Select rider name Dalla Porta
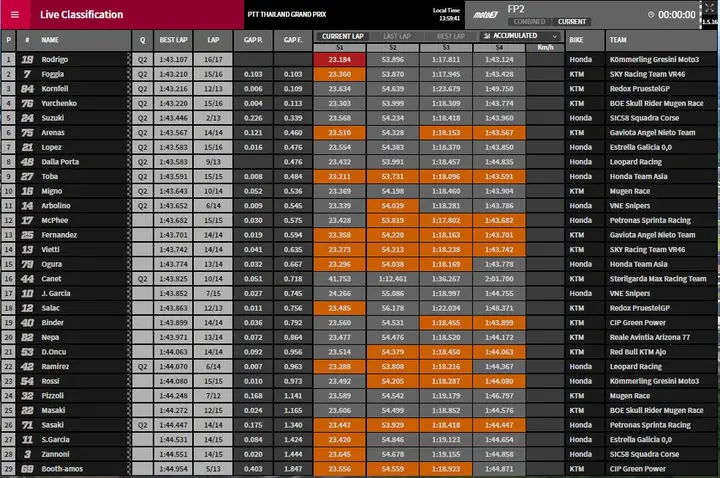This screenshot has height=478, width=720. point(60,162)
